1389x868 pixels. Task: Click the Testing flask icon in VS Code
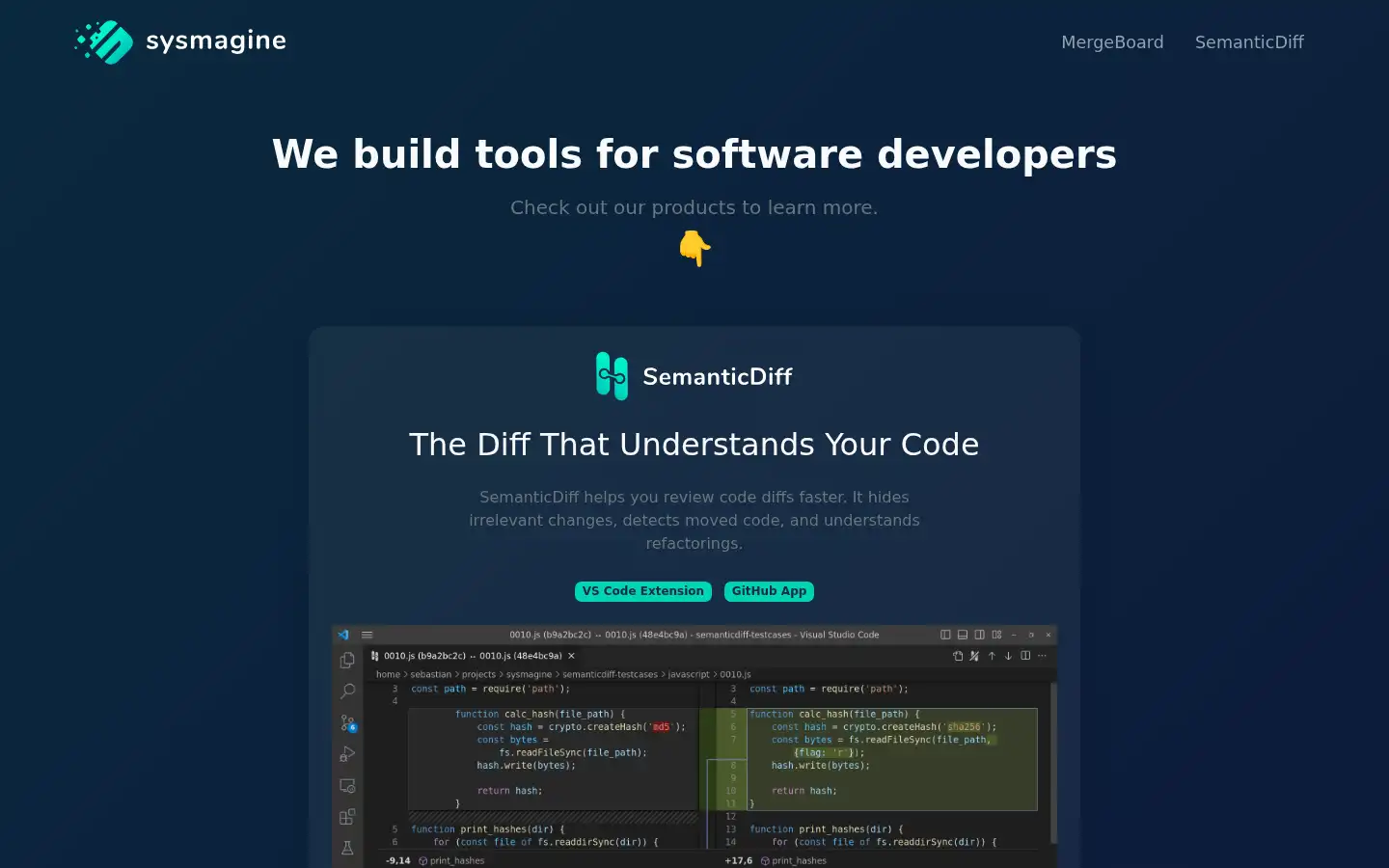coord(347,848)
